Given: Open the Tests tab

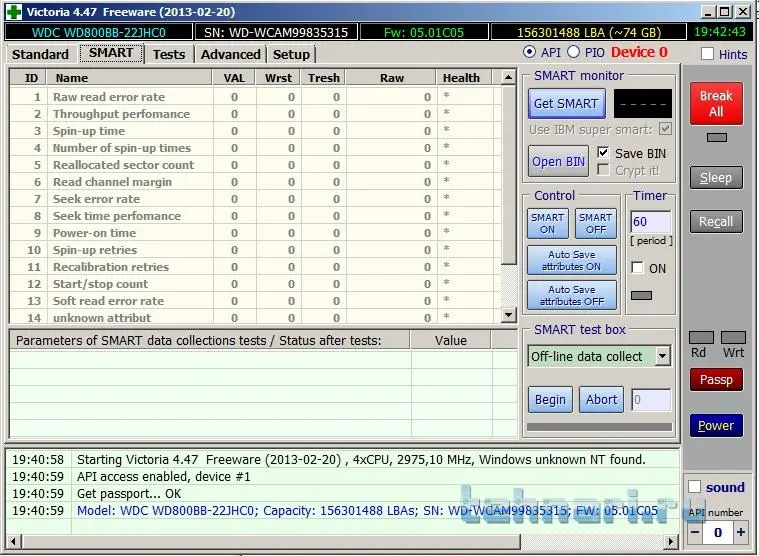Looking at the screenshot, I should (x=169, y=54).
